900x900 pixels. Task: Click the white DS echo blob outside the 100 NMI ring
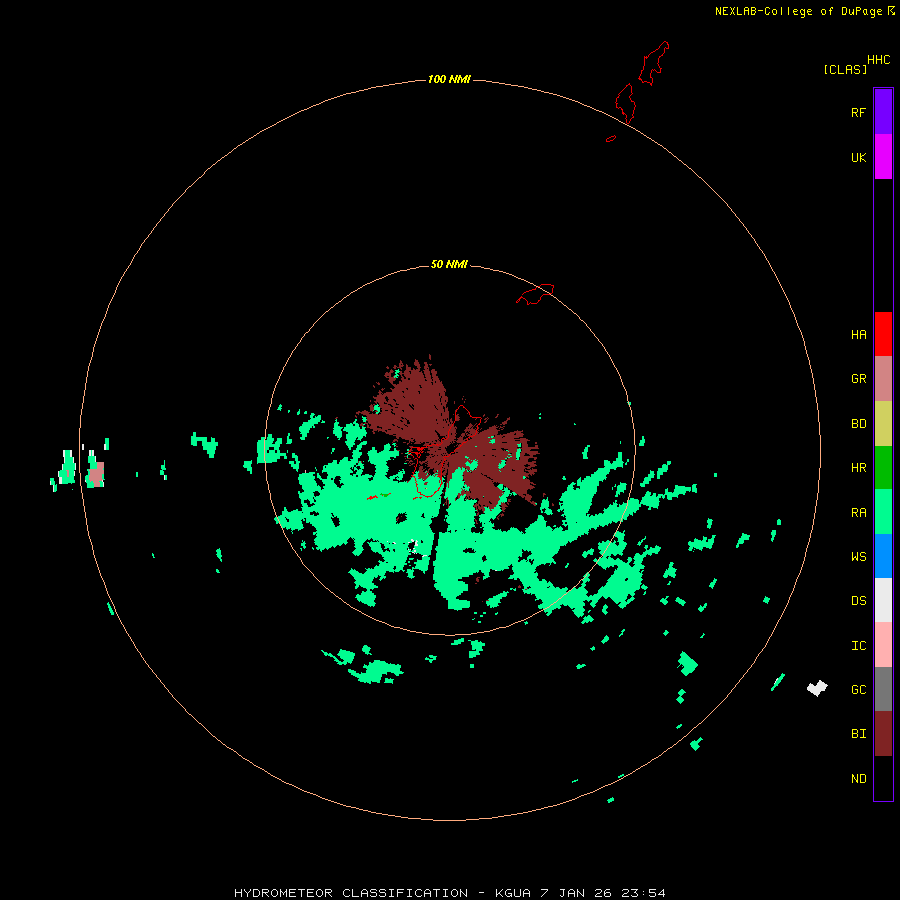point(817,688)
